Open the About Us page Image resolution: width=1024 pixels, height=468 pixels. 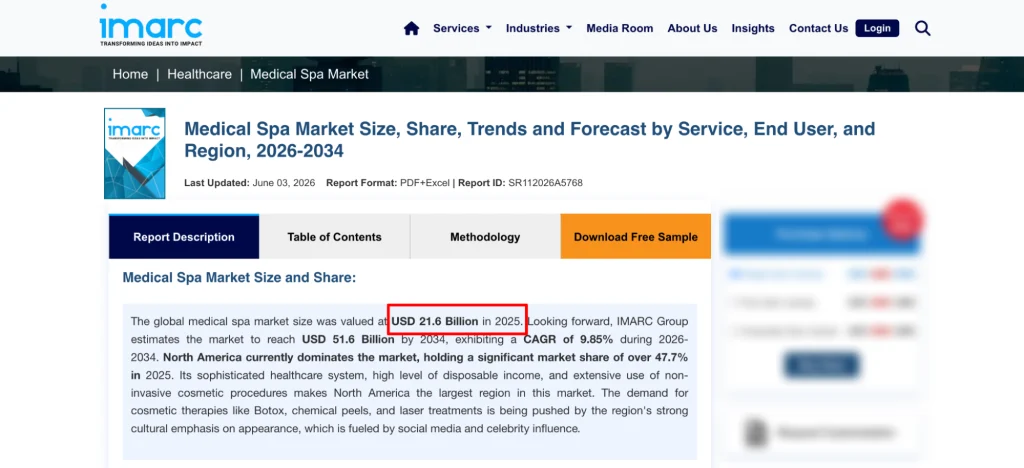coord(692,28)
